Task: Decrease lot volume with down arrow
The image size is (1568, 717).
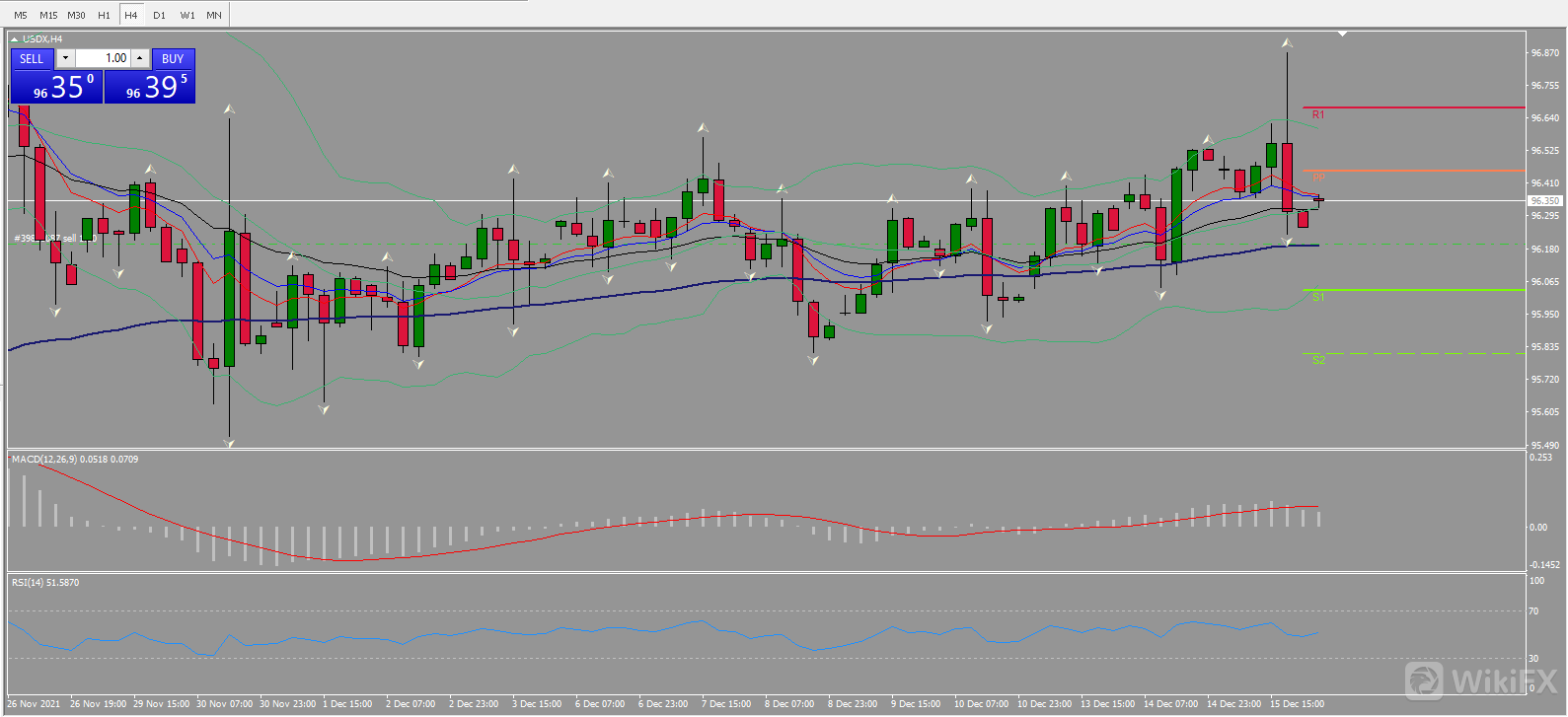Action: coord(65,58)
